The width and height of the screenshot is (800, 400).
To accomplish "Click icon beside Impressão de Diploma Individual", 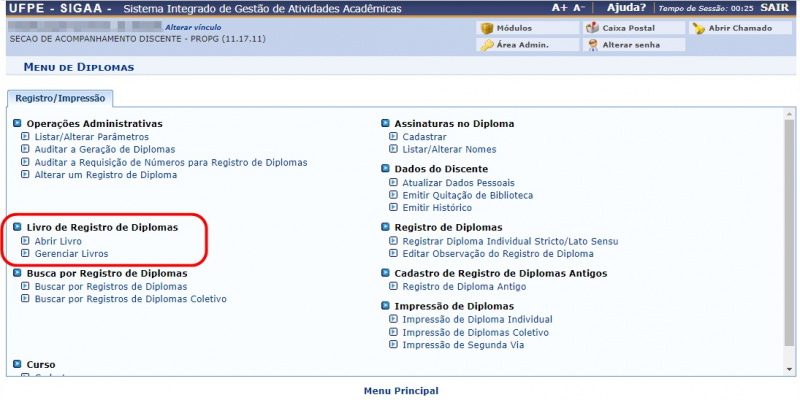I will click(393, 320).
